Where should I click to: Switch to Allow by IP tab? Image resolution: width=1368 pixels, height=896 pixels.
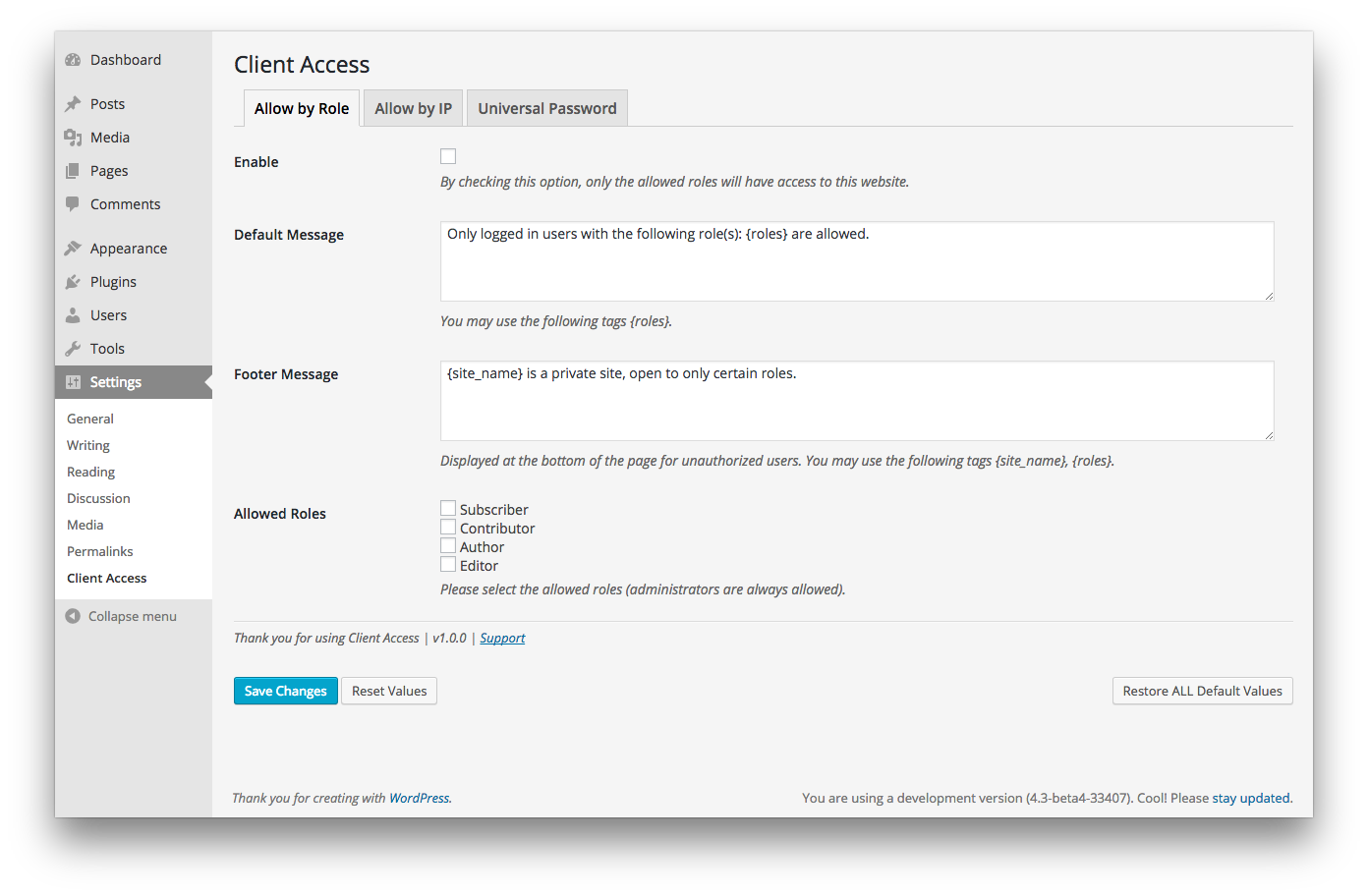coord(413,108)
